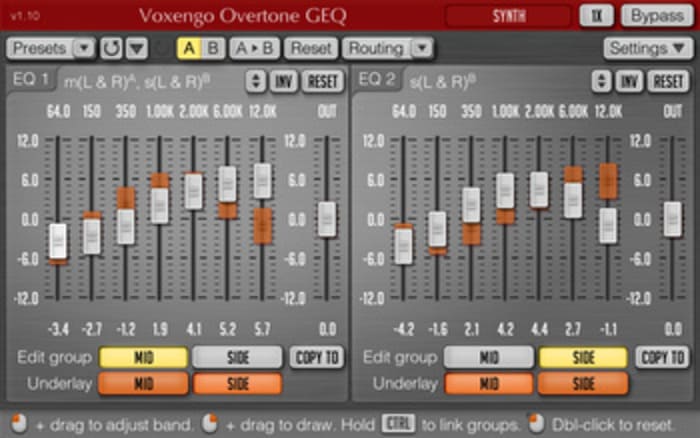
Task: Click the EQ 1 1.00K band slider knob
Action: (160, 206)
